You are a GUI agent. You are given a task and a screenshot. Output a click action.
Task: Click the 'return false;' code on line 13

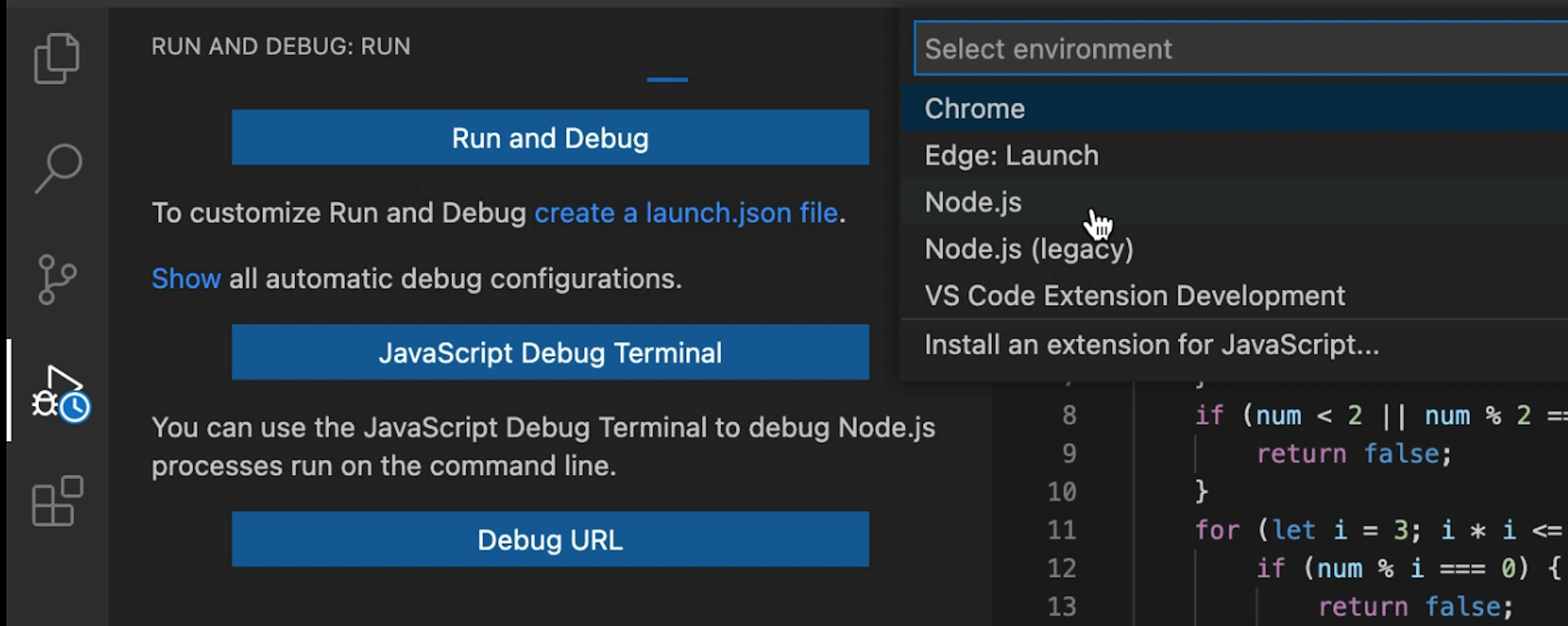click(x=1416, y=607)
